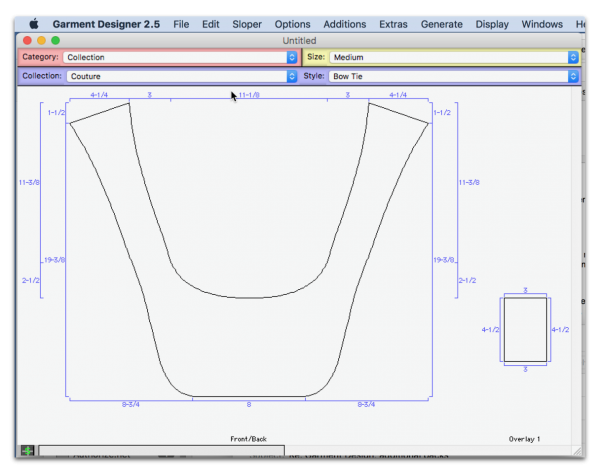
Task: Close the Untitled window with red button
Action: click(27, 40)
